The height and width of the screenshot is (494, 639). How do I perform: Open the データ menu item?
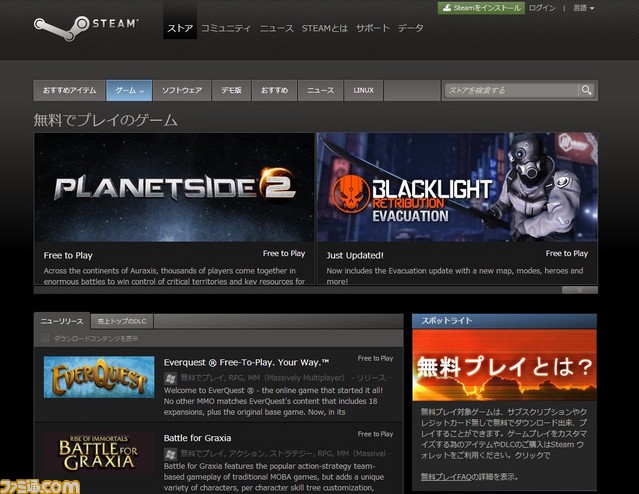pyautogui.click(x=410, y=28)
